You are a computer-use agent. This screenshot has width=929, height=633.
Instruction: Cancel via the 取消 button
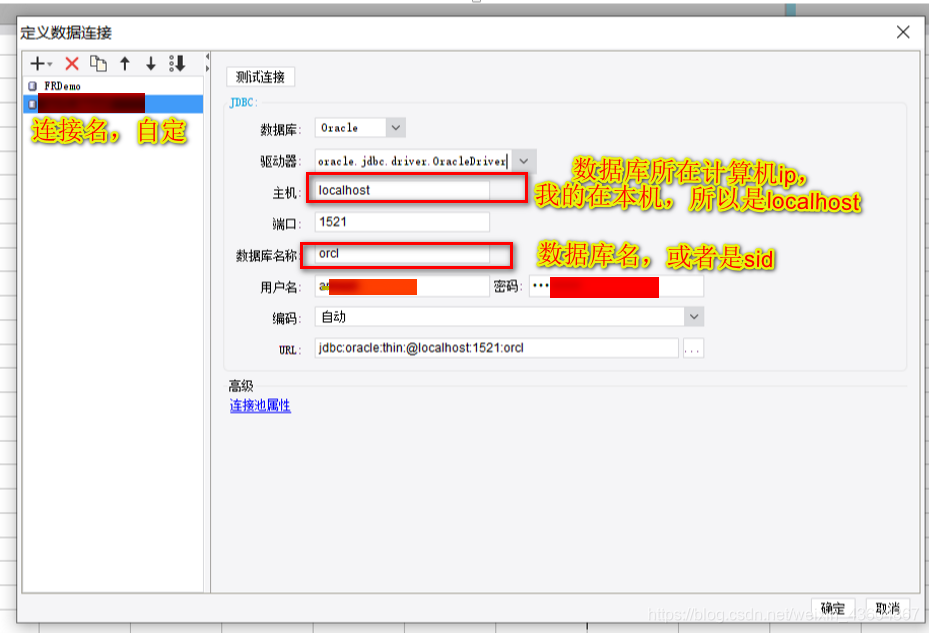[x=888, y=608]
